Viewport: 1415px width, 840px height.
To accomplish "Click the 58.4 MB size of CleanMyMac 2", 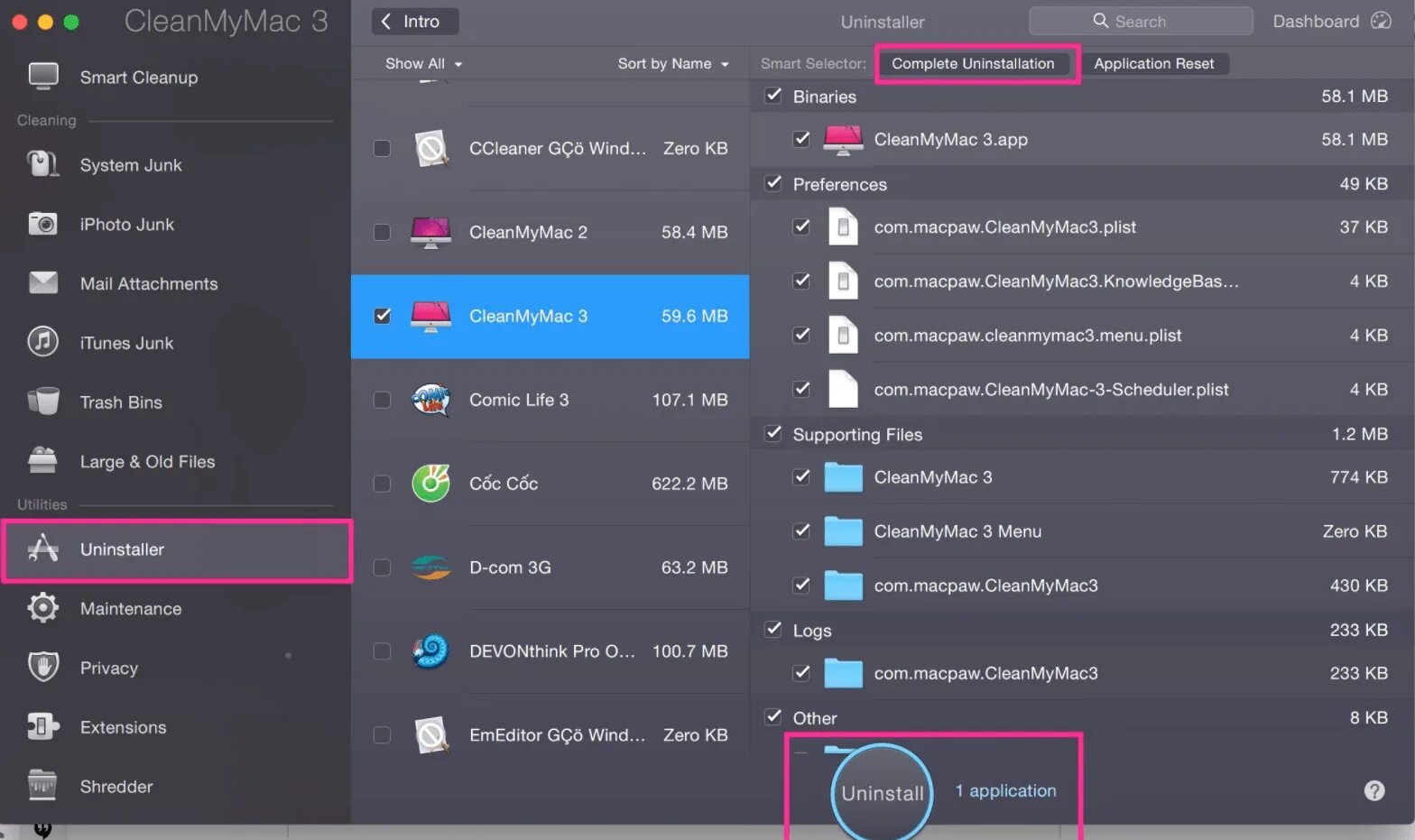I will coord(694,232).
